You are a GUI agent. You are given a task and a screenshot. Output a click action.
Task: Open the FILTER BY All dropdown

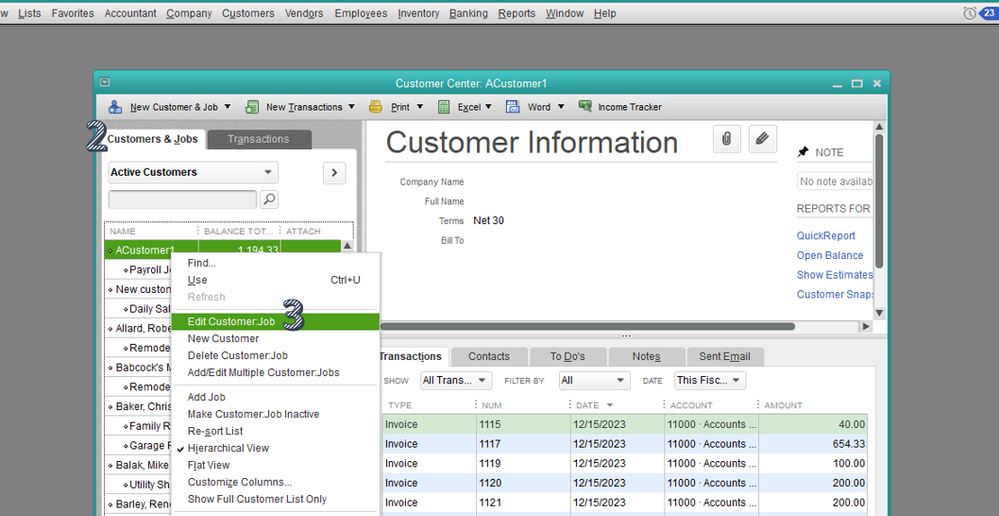(594, 380)
